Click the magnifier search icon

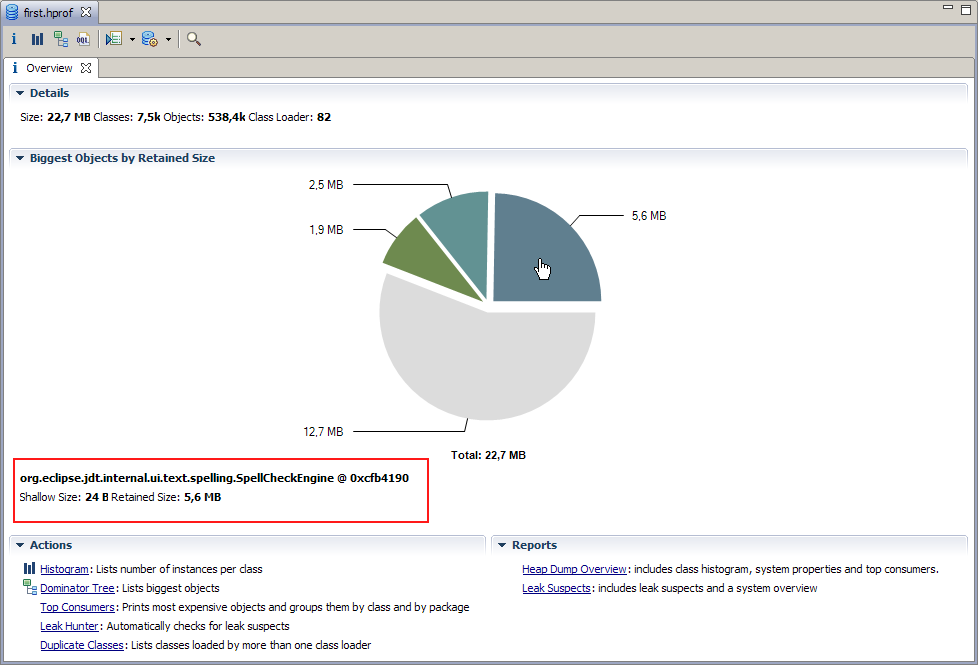[194, 39]
